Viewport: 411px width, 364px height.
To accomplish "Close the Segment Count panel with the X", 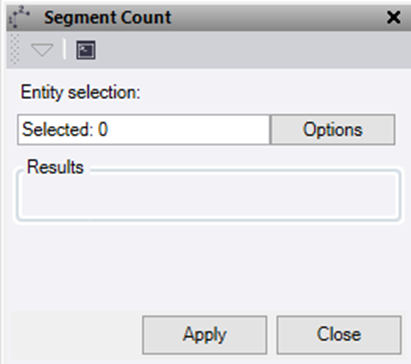I will (393, 17).
